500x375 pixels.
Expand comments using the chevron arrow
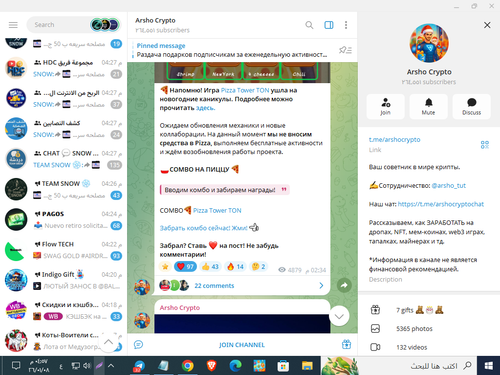[321, 286]
